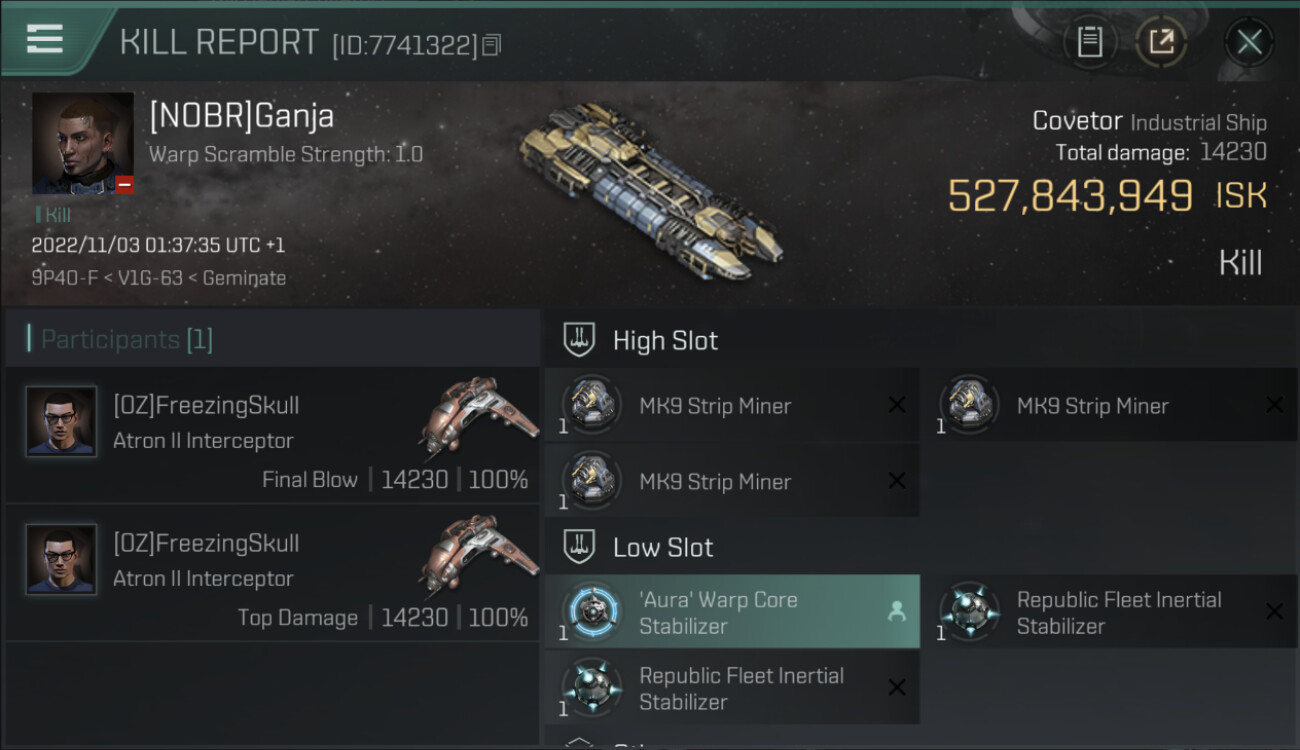Open the hamburger menu icon

point(45,39)
